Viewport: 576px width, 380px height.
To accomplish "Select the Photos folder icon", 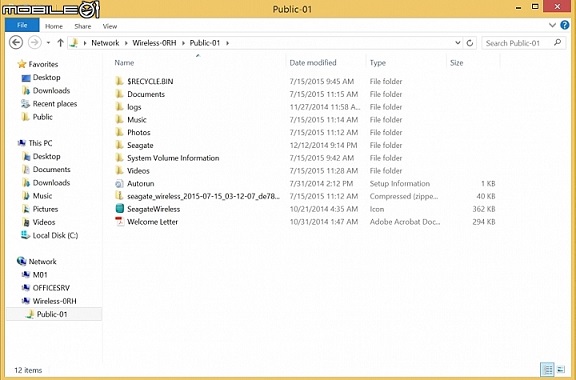I will click(x=119, y=132).
